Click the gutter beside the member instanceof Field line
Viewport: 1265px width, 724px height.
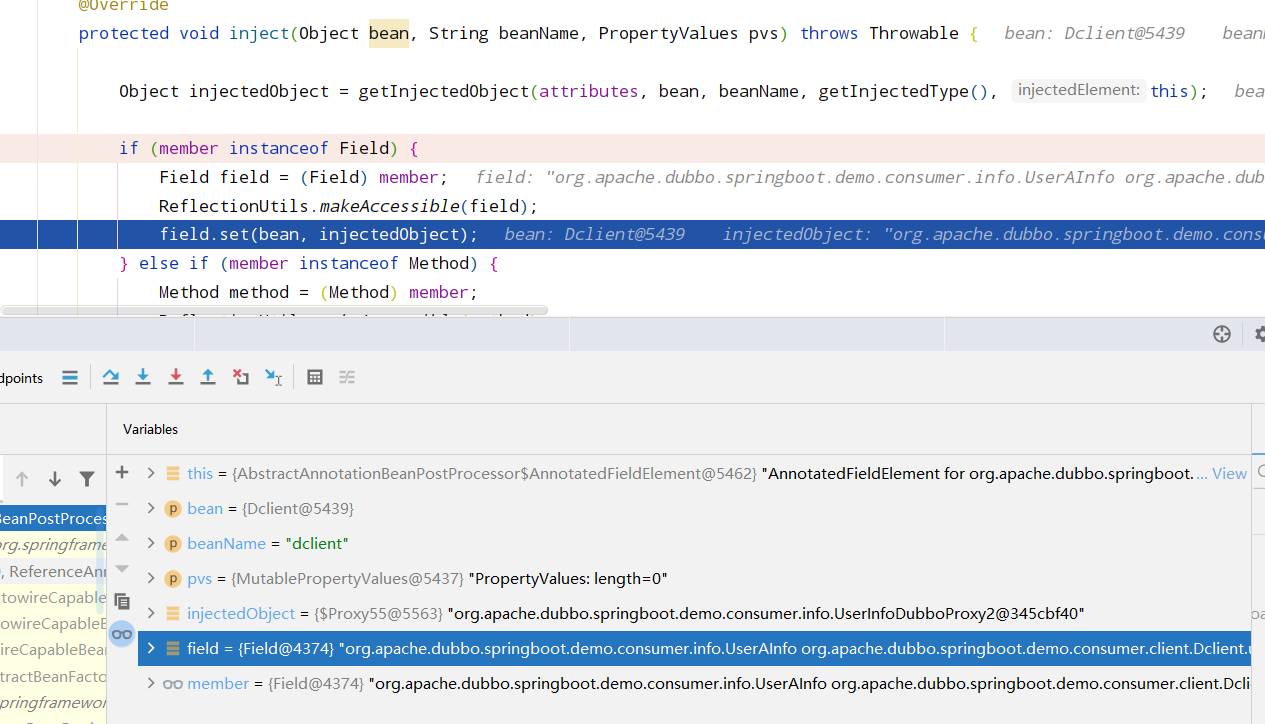pos(19,148)
